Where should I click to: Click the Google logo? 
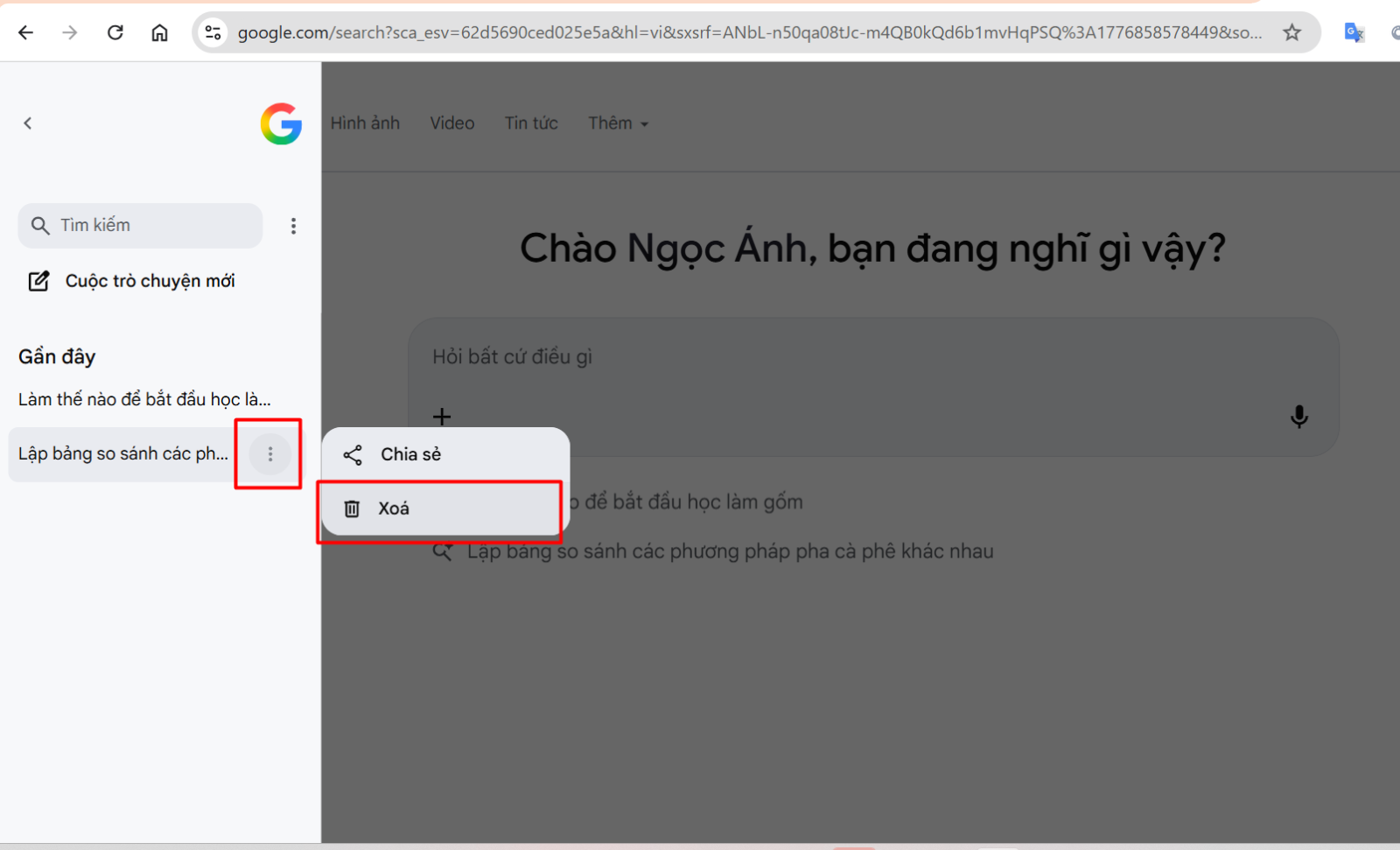[281, 123]
